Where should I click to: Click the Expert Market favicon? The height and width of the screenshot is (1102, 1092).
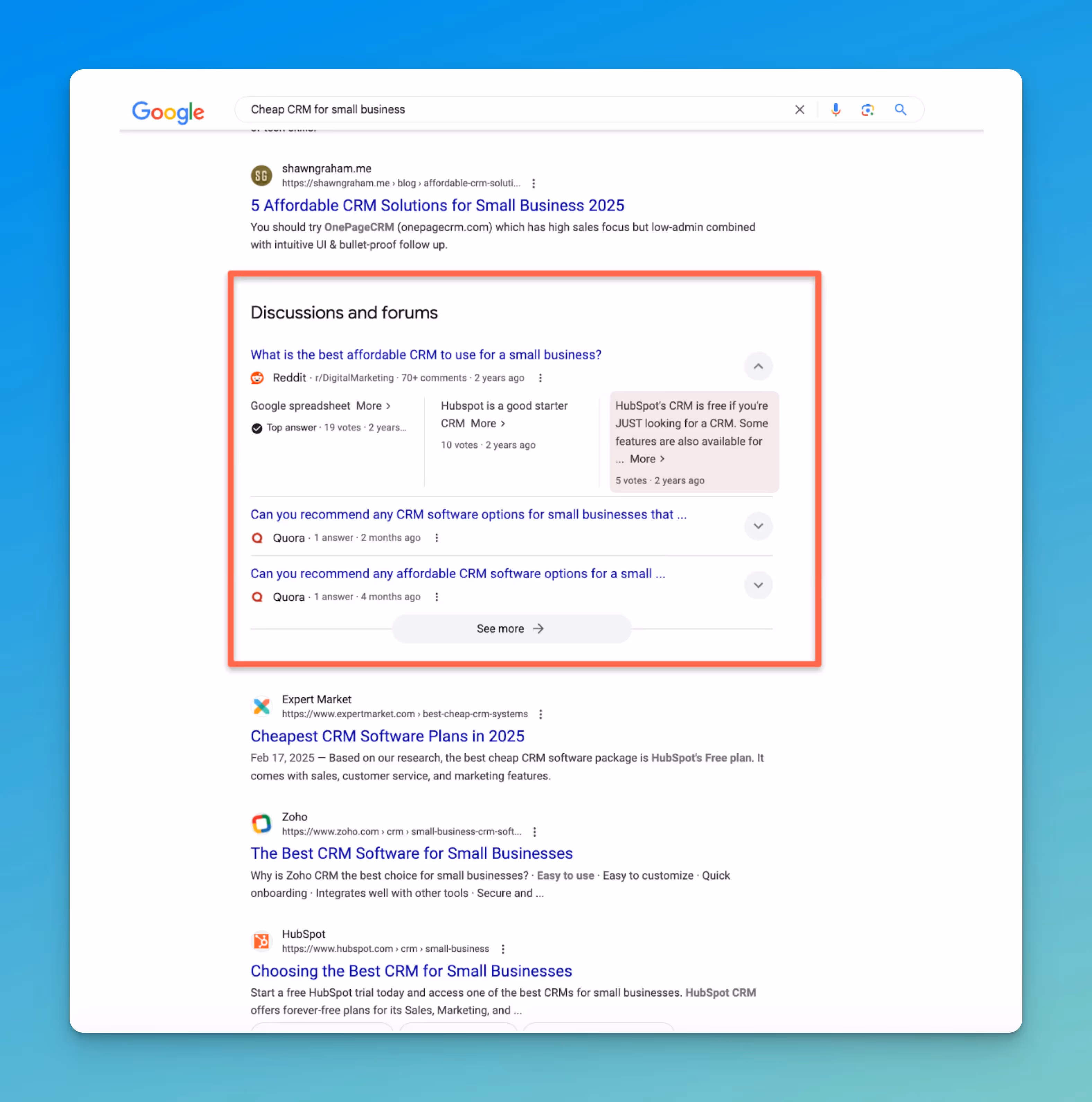(261, 706)
